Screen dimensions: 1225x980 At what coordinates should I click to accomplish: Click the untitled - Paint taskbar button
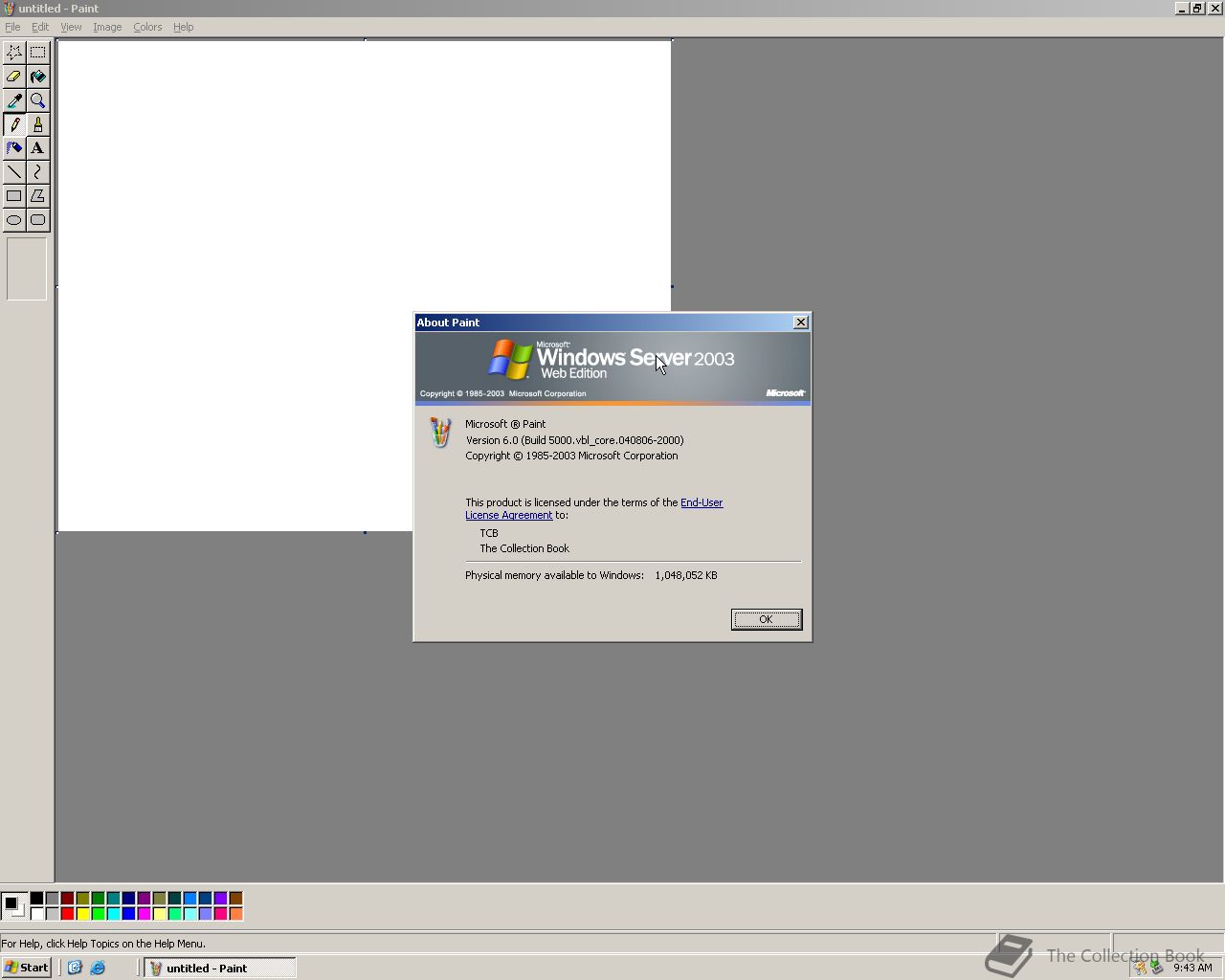coord(220,968)
